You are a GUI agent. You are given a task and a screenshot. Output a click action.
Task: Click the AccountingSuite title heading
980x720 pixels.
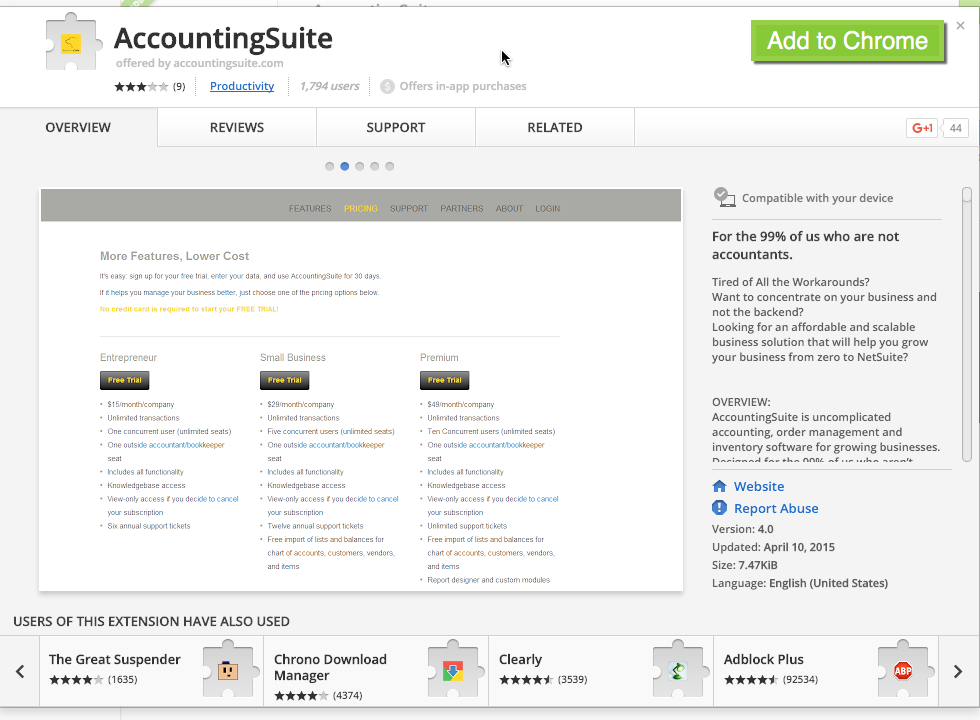[223, 39]
